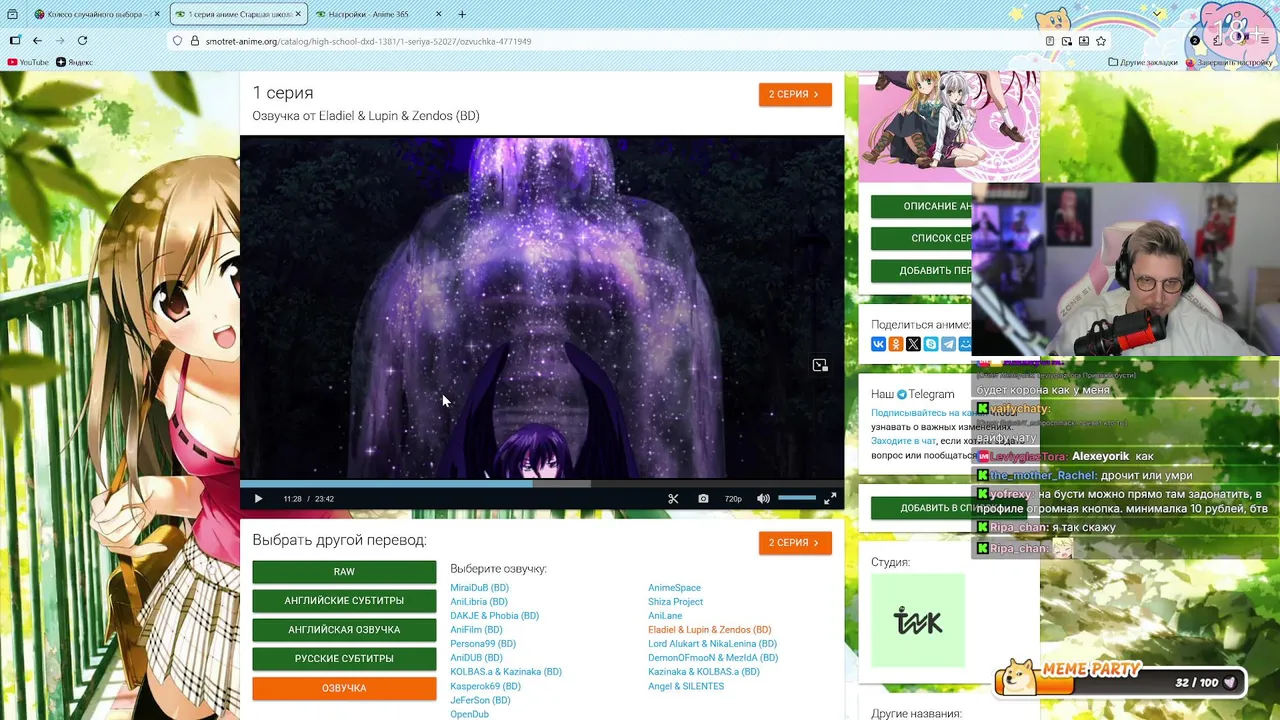Open the Описание аниме button
The height and width of the screenshot is (720, 1280).
click(921, 206)
